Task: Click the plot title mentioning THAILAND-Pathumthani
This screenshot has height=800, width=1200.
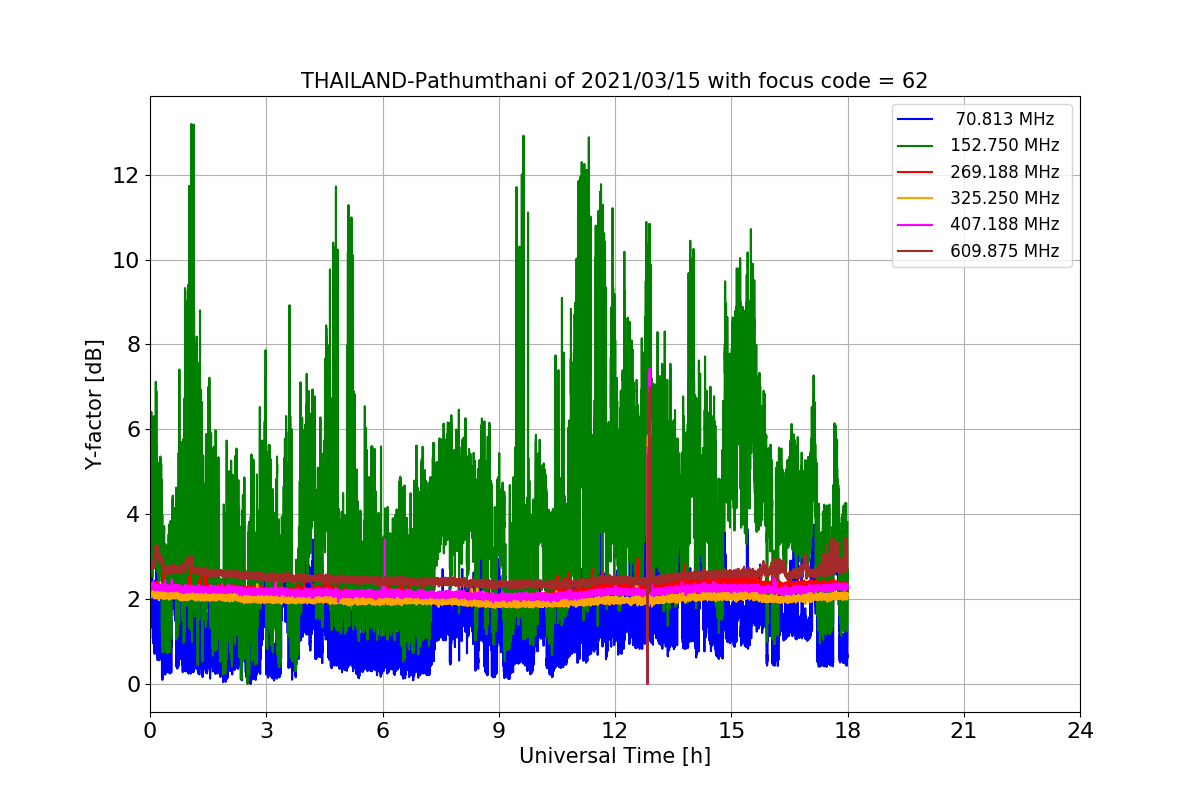Action: tap(614, 81)
